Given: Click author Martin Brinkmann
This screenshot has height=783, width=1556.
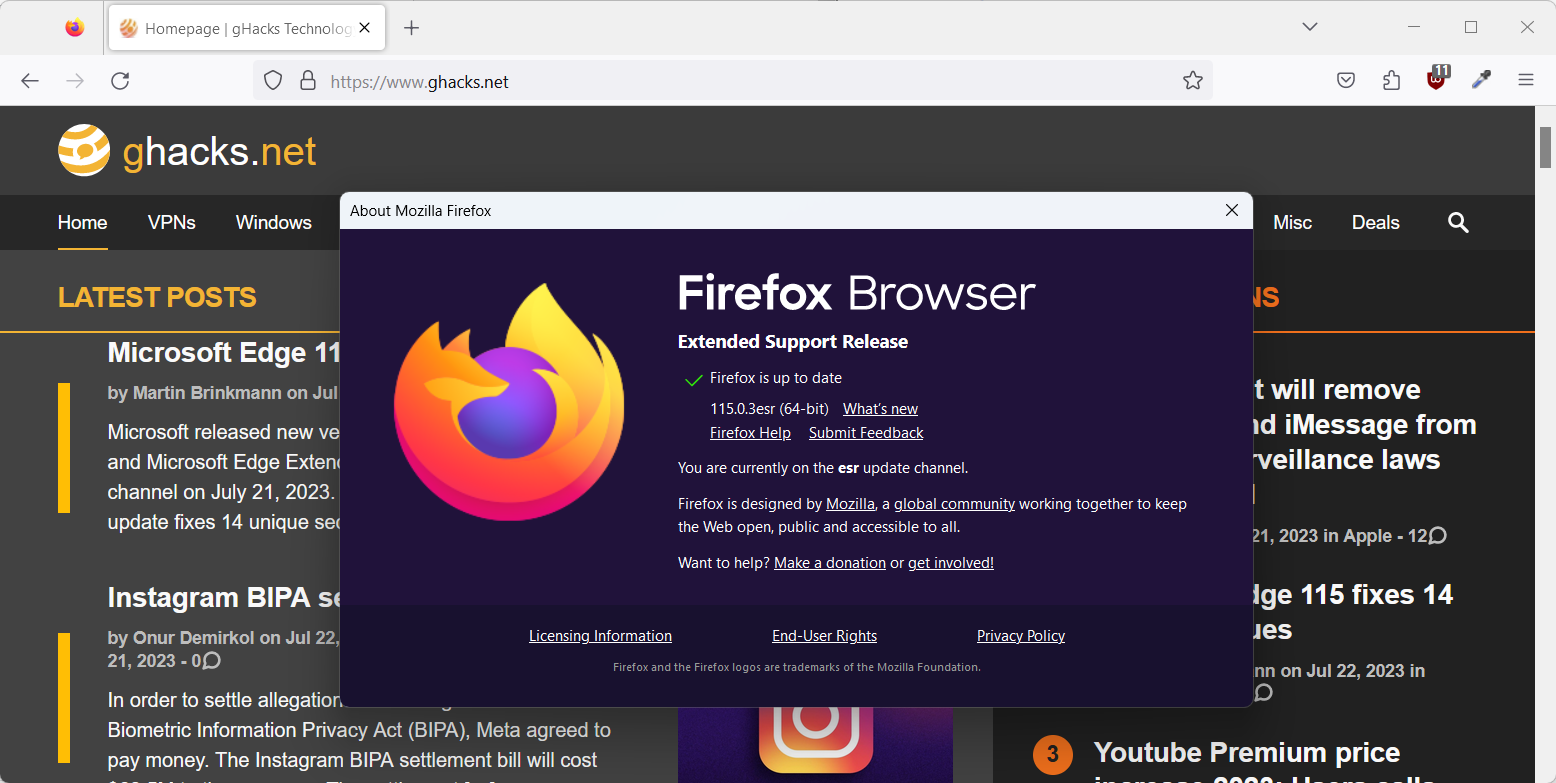Looking at the screenshot, I should [207, 393].
